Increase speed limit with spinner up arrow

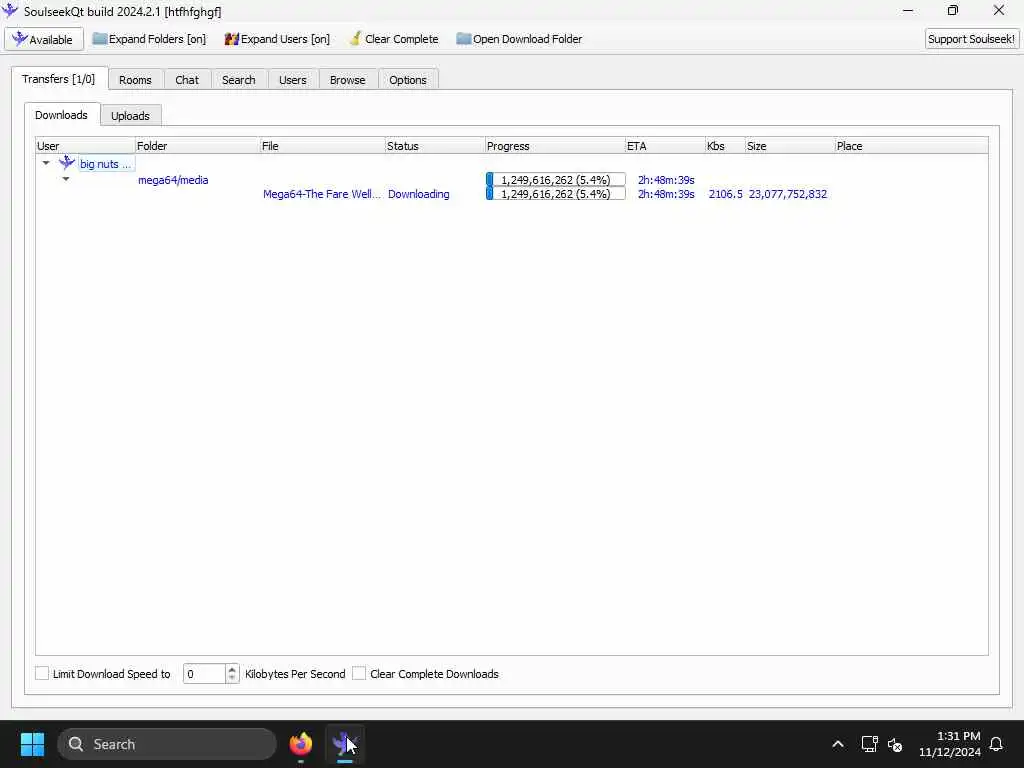[232, 669]
